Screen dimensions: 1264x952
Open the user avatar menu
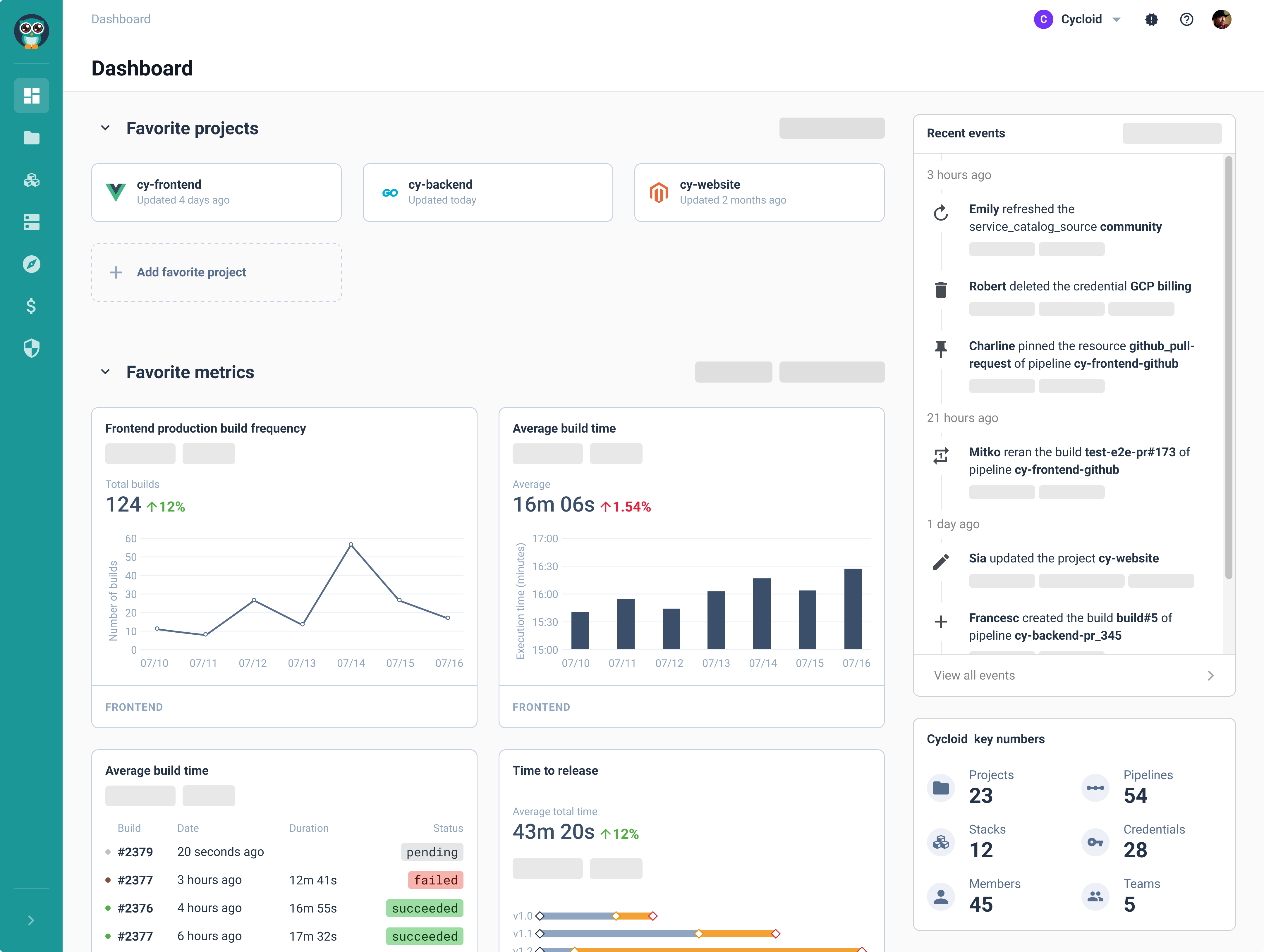(1221, 19)
